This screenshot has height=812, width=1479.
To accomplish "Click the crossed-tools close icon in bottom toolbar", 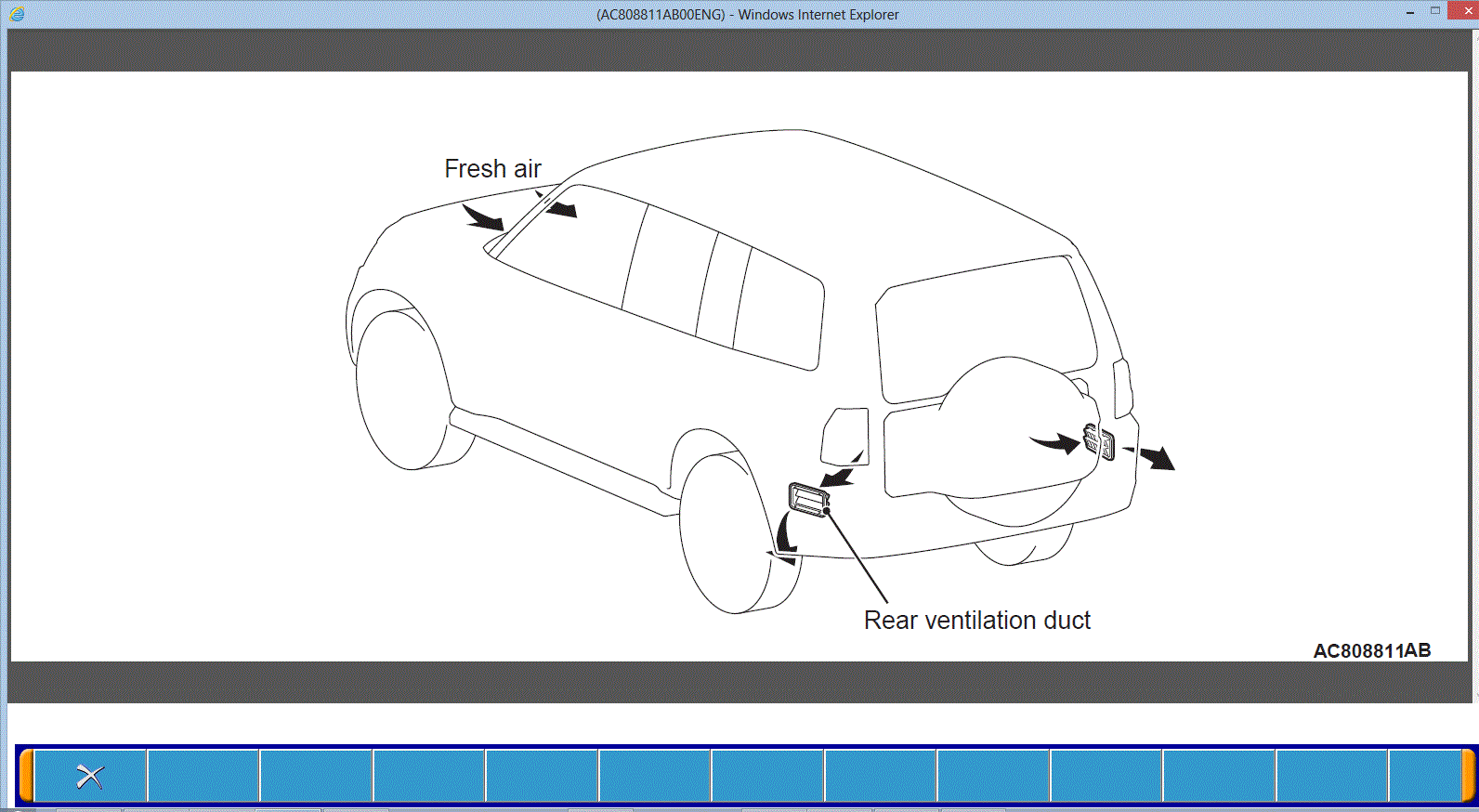I will pos(90,776).
